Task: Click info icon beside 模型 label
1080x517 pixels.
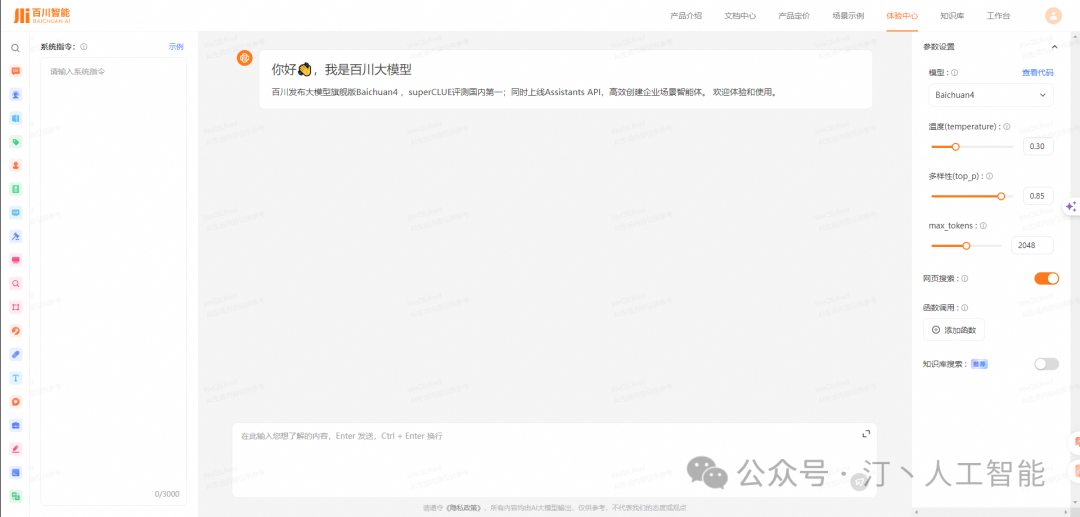Action: [954, 72]
